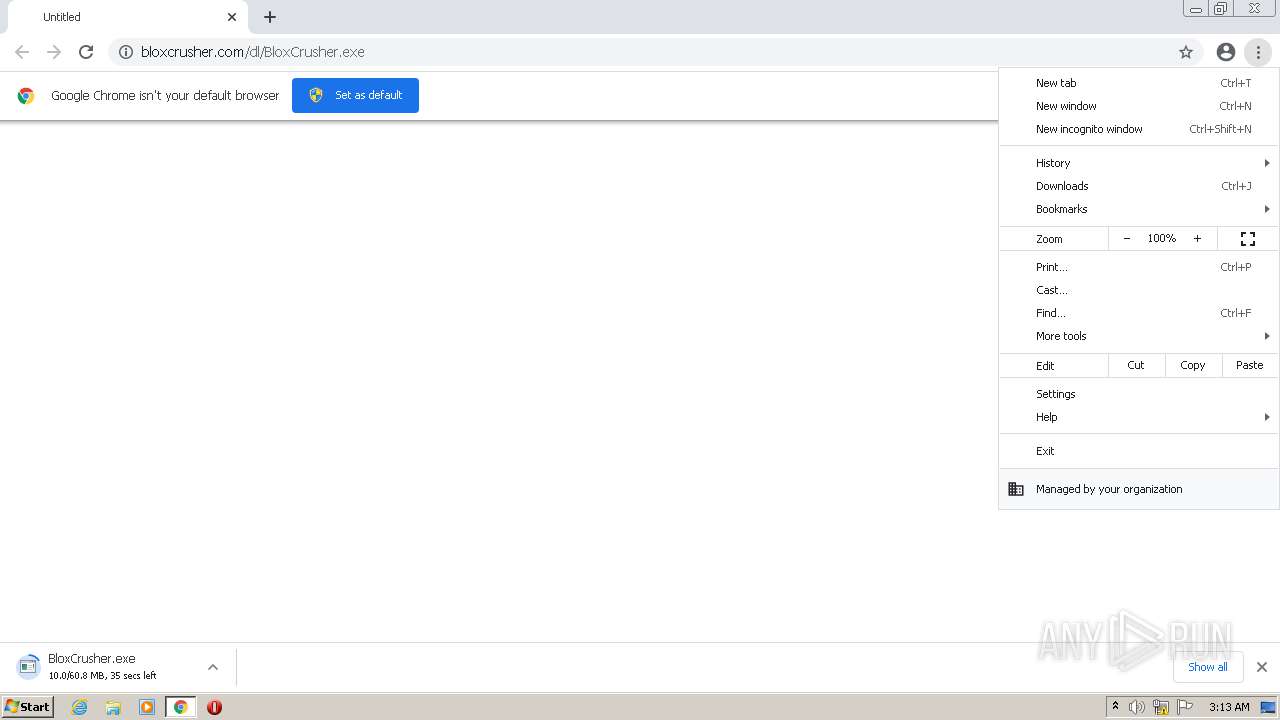Click Copy in the Edit row
This screenshot has height=720, width=1280.
click(x=1193, y=366)
